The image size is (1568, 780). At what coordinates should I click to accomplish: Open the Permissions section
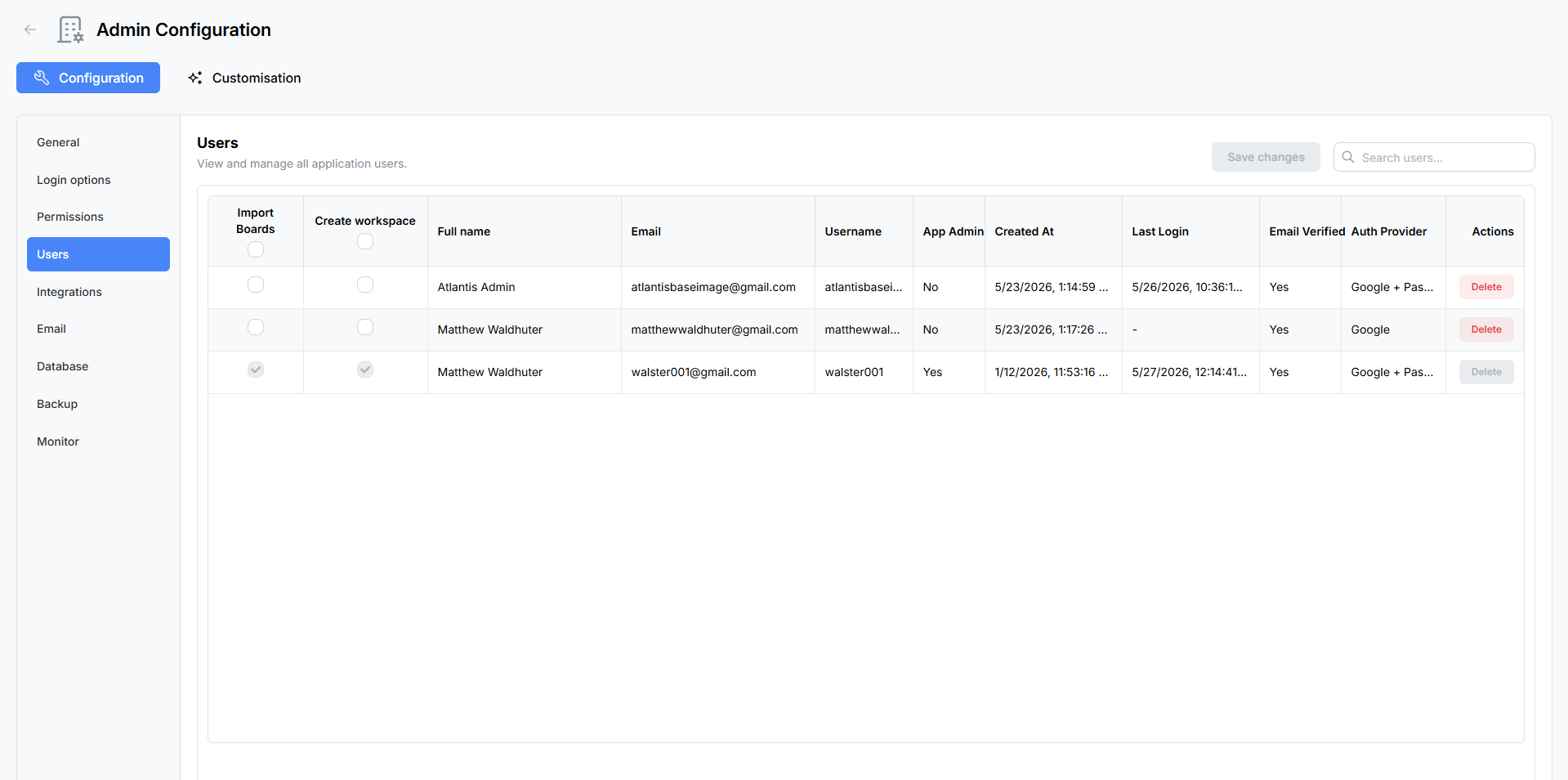pos(98,217)
